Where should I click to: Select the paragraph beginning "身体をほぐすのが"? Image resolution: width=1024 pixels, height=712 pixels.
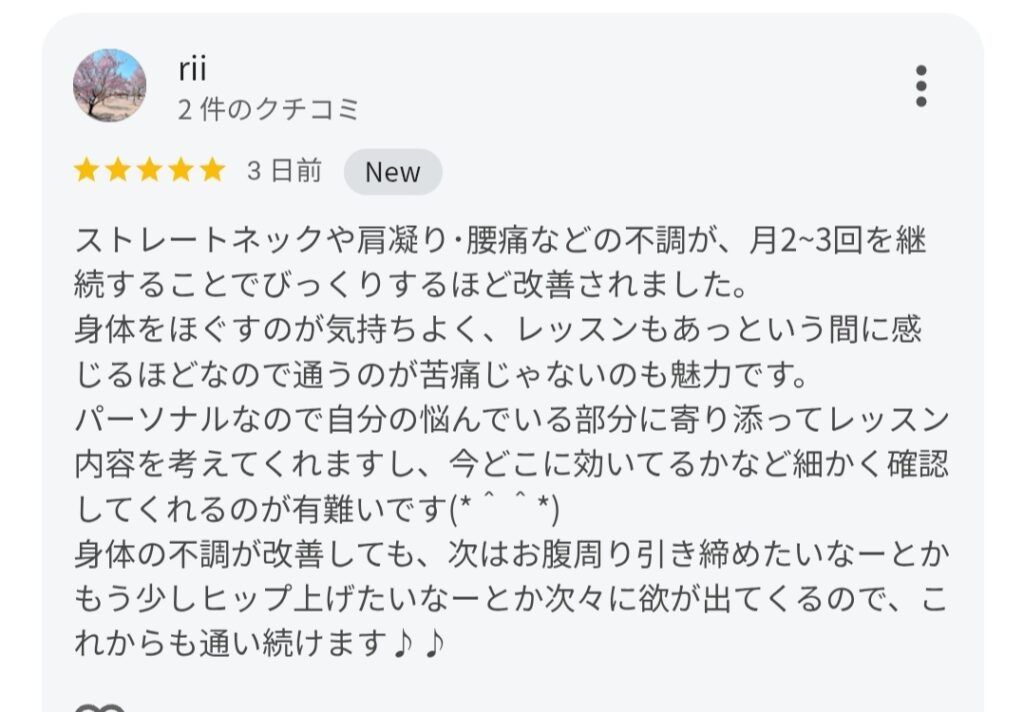click(x=498, y=352)
